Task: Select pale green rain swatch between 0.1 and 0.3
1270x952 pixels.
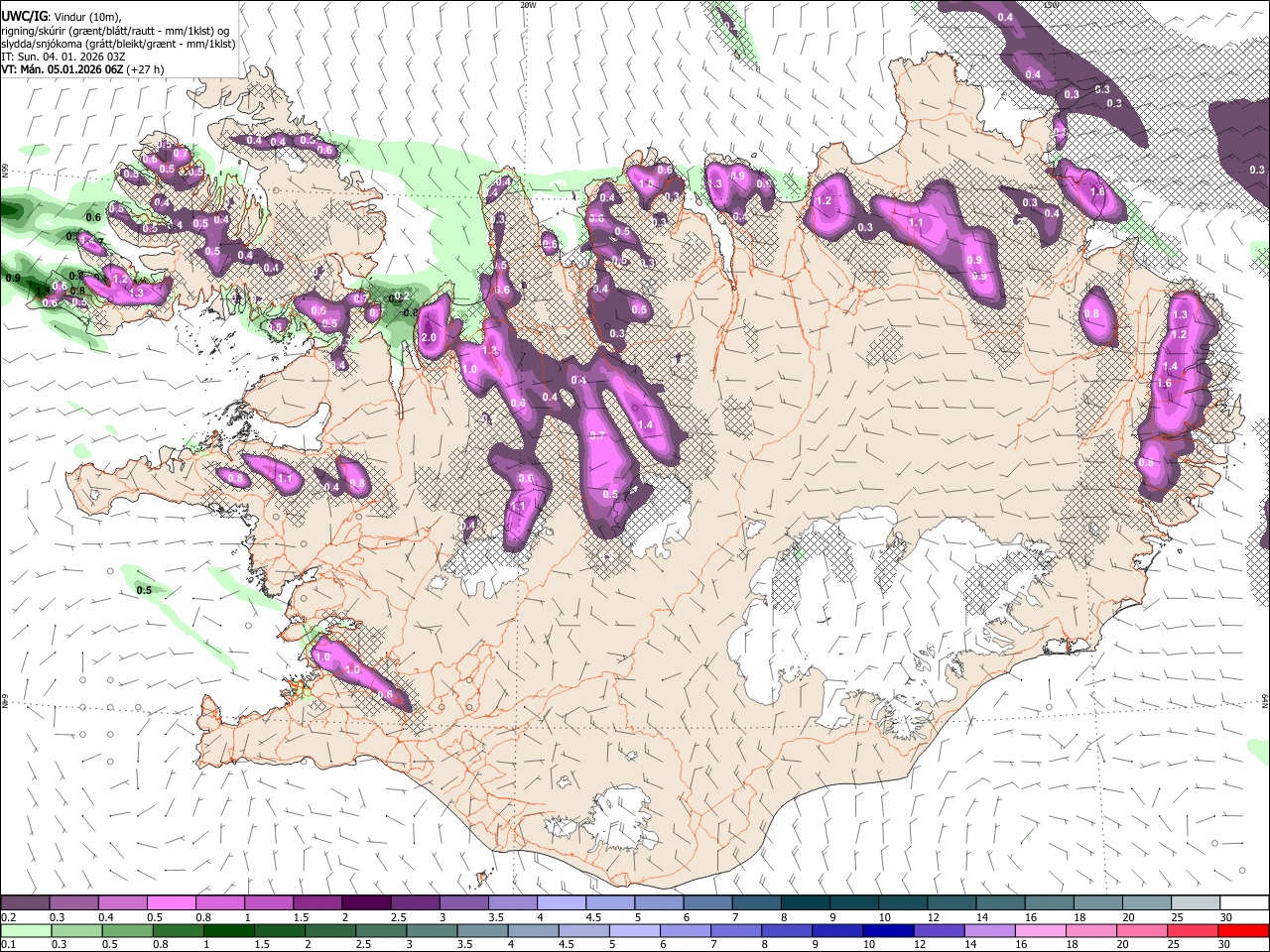Action: [25, 930]
